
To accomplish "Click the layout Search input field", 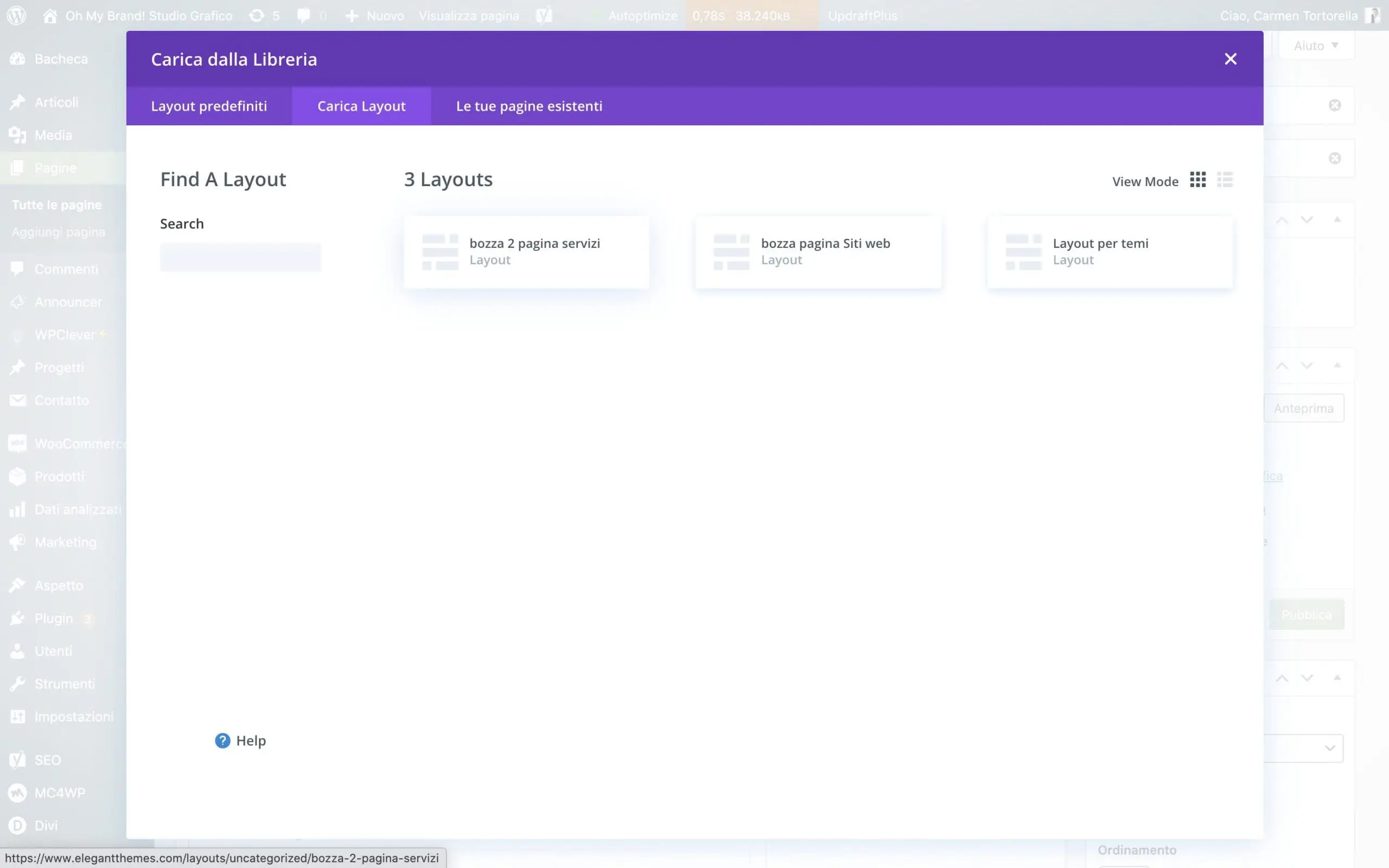I will coord(240,257).
